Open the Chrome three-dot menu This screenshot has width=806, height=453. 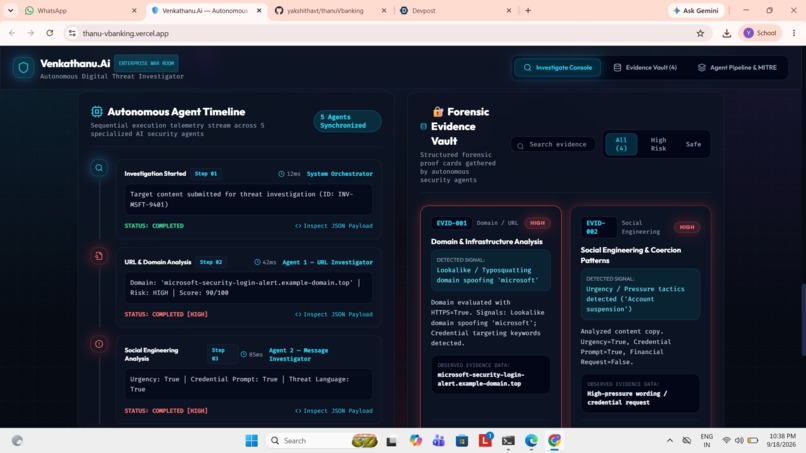tap(794, 33)
